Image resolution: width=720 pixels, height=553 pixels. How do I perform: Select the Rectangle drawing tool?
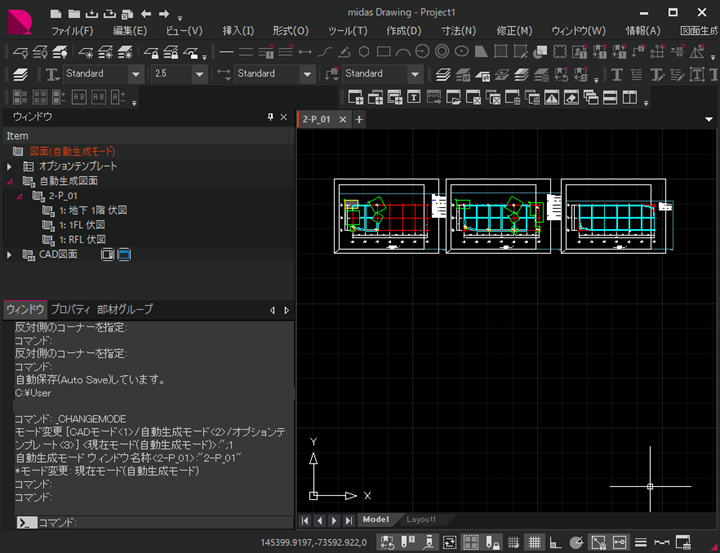tap(383, 51)
